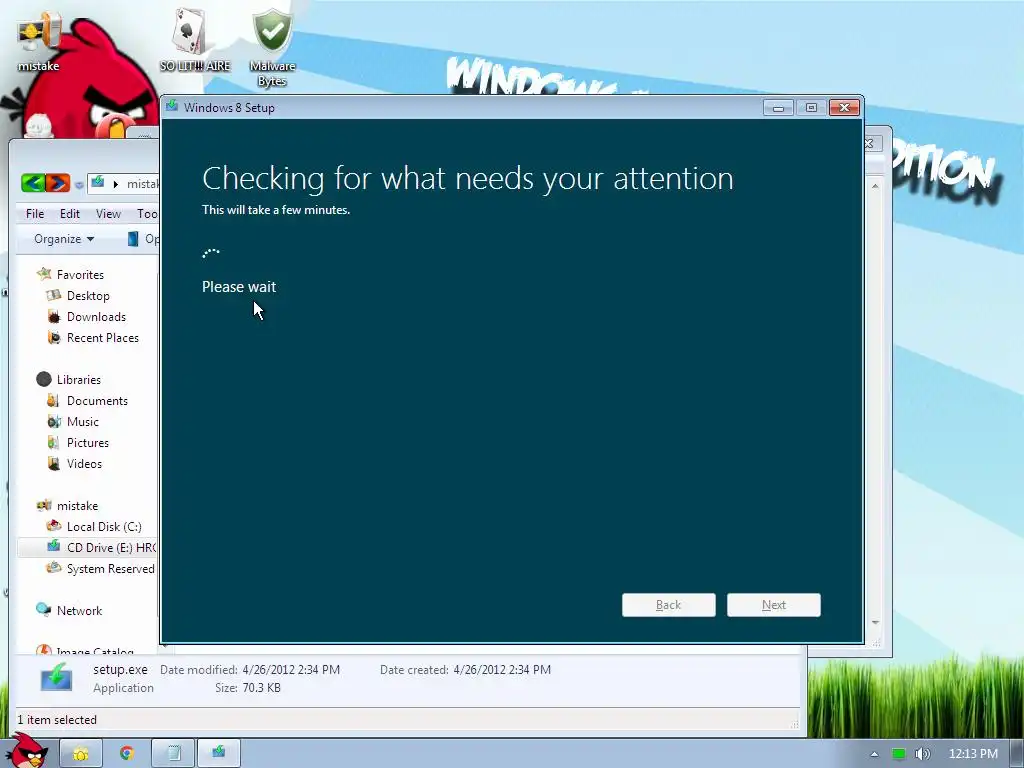Click the orange Forward arrow in Explorer

tap(58, 183)
